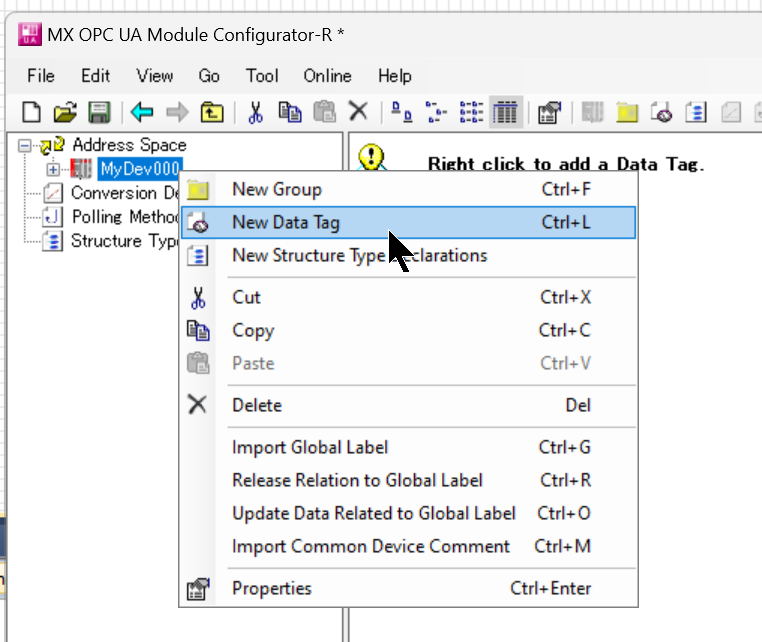Click the MX OPC UA application title icon
This screenshot has height=642, width=762.
30,35
